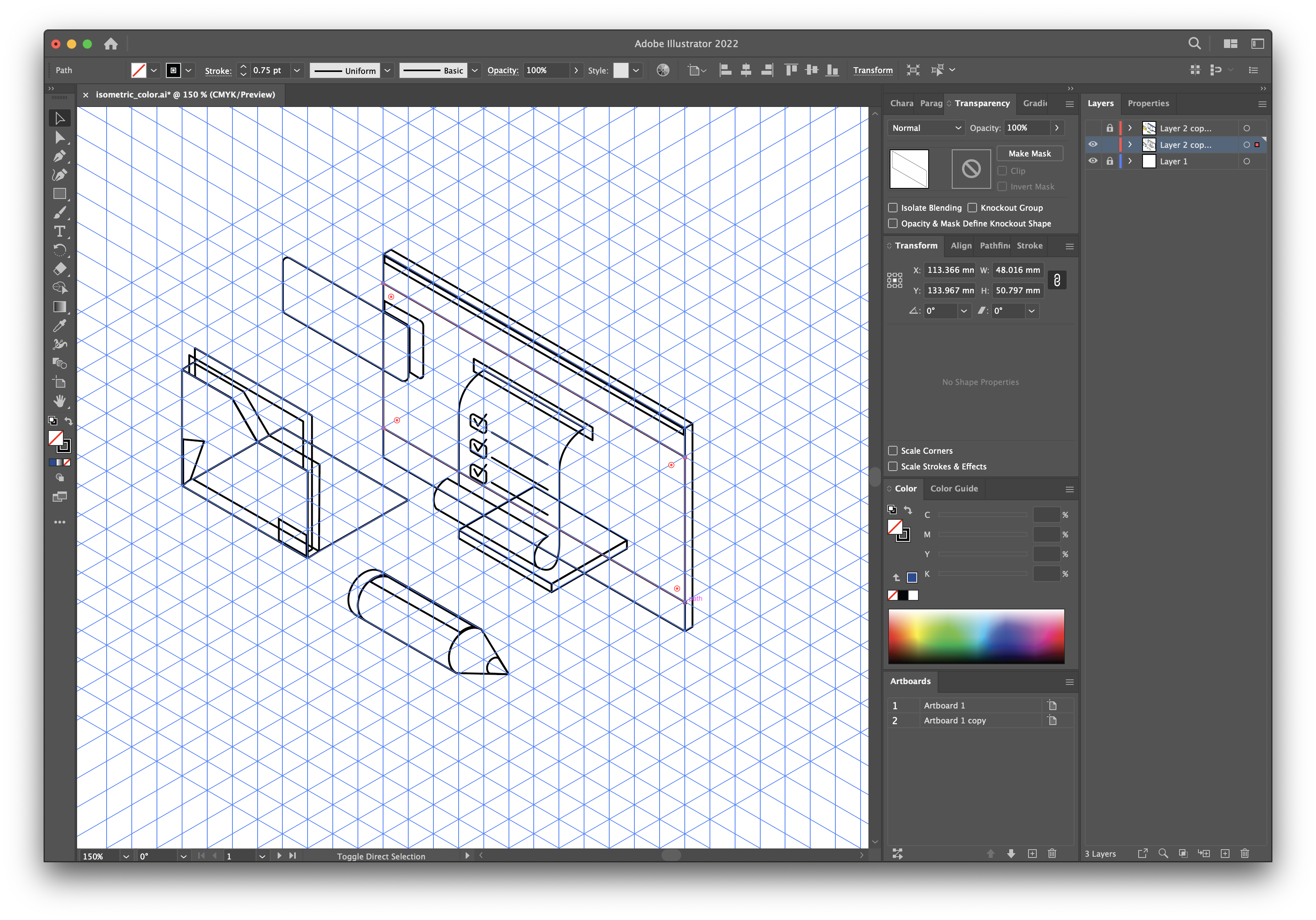Choose the Rectangle tool
This screenshot has height=920, width=1316.
coord(60,193)
